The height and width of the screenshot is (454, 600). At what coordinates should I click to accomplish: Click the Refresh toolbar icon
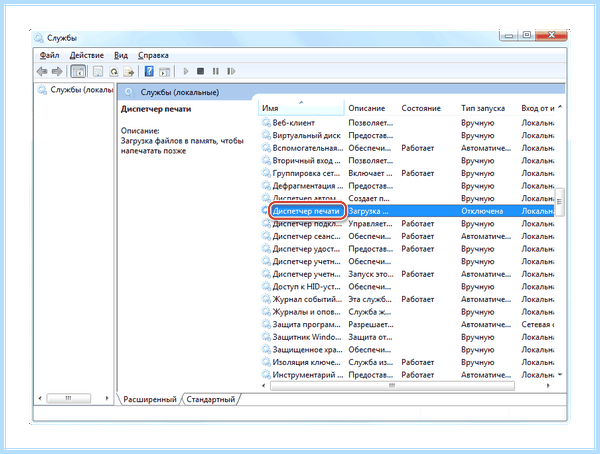[x=114, y=71]
